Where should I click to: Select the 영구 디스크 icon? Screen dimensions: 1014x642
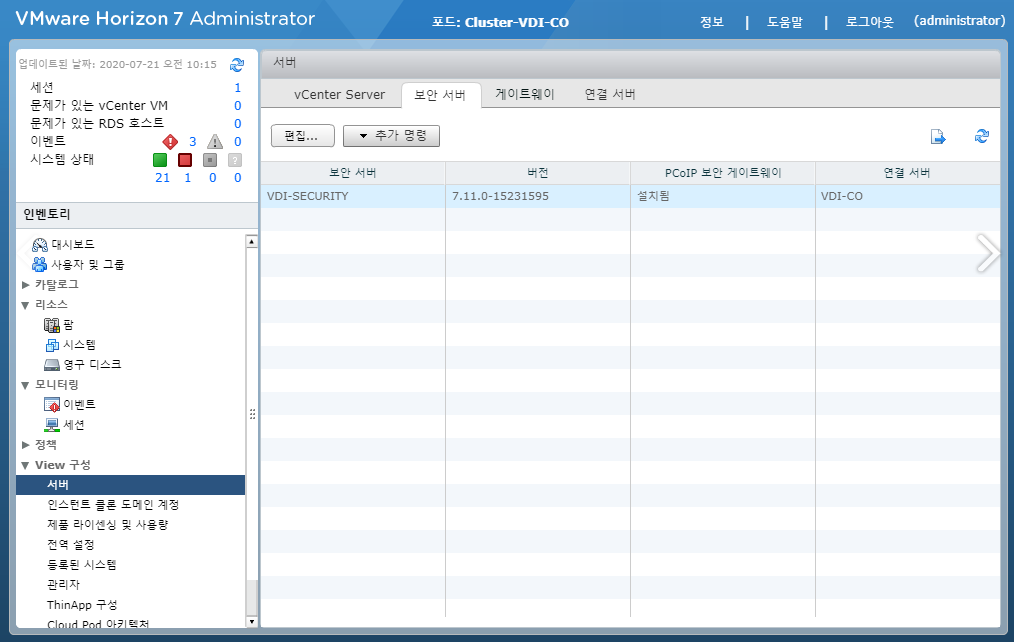pyautogui.click(x=52, y=365)
